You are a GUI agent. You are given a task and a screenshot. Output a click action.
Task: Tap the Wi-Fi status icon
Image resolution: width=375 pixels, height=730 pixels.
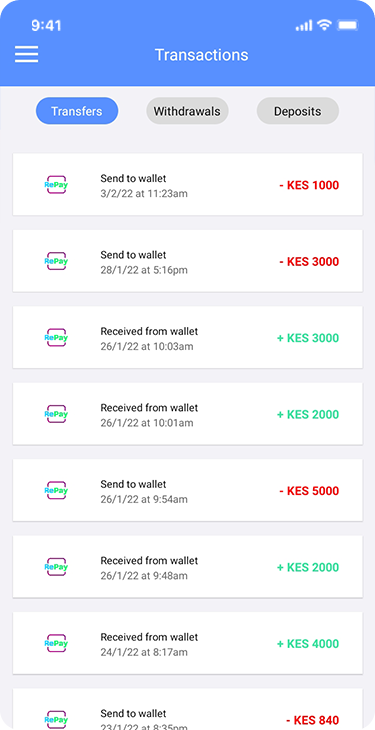(x=324, y=25)
